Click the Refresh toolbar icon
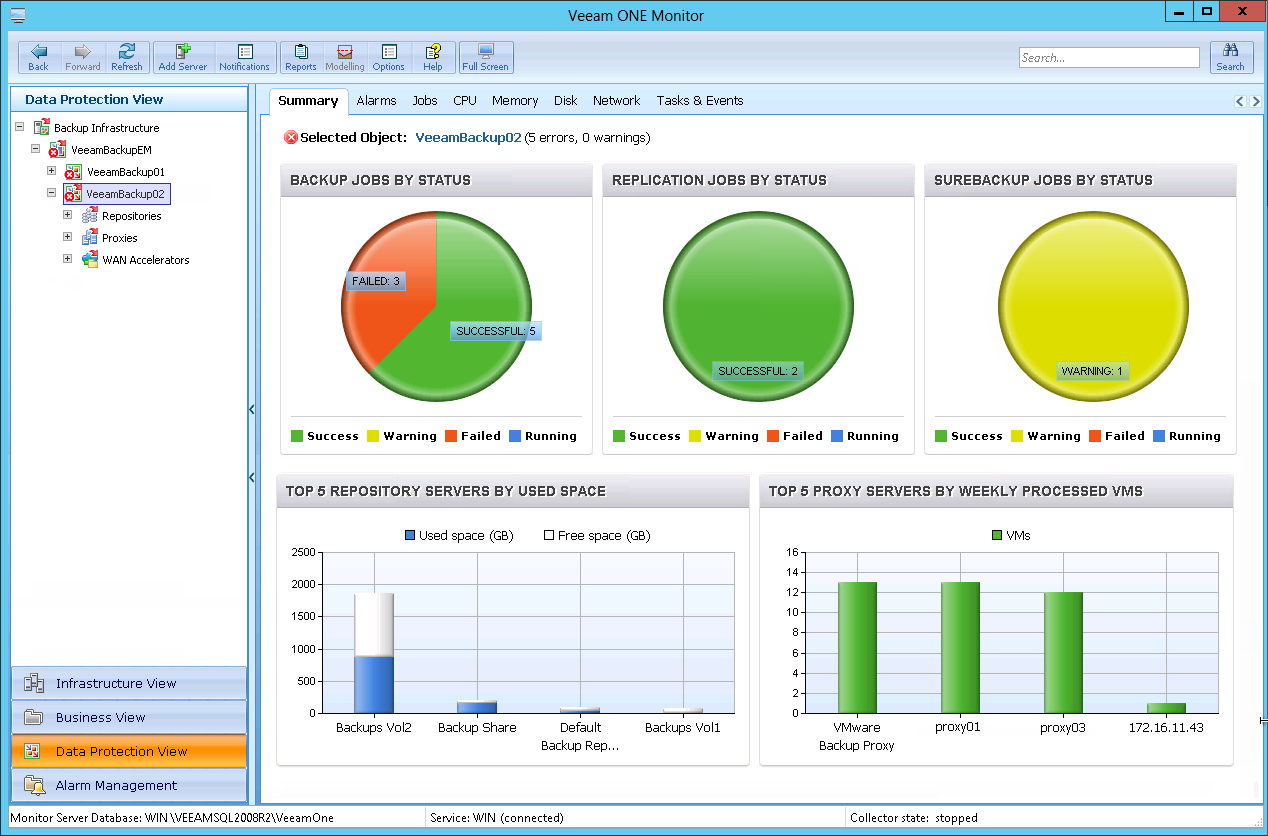The height and width of the screenshot is (836, 1268). click(127, 52)
